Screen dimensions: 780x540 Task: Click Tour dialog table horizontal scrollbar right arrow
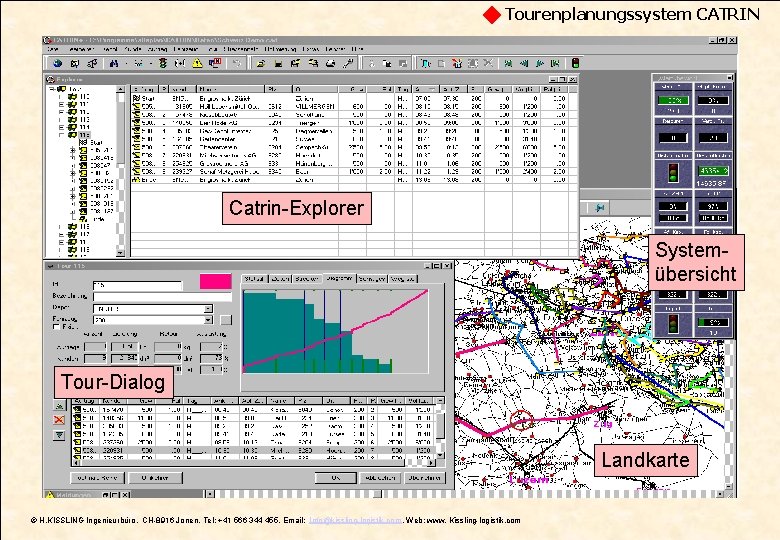pyautogui.click(x=431, y=463)
